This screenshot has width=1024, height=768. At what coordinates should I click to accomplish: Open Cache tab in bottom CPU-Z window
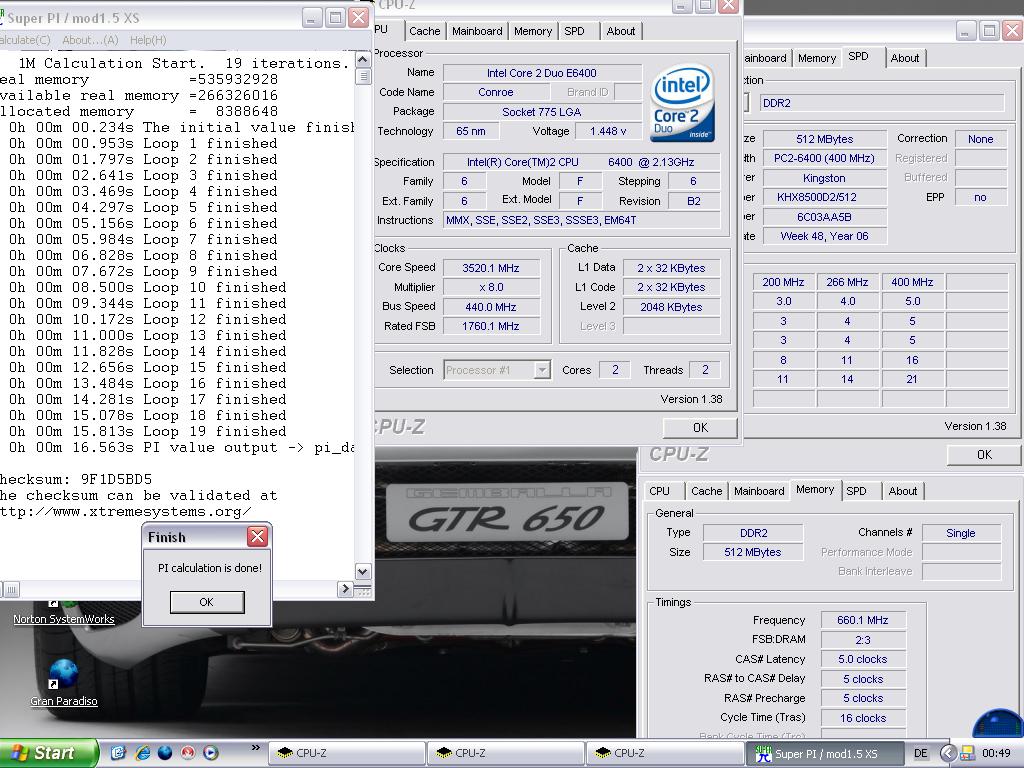(707, 491)
